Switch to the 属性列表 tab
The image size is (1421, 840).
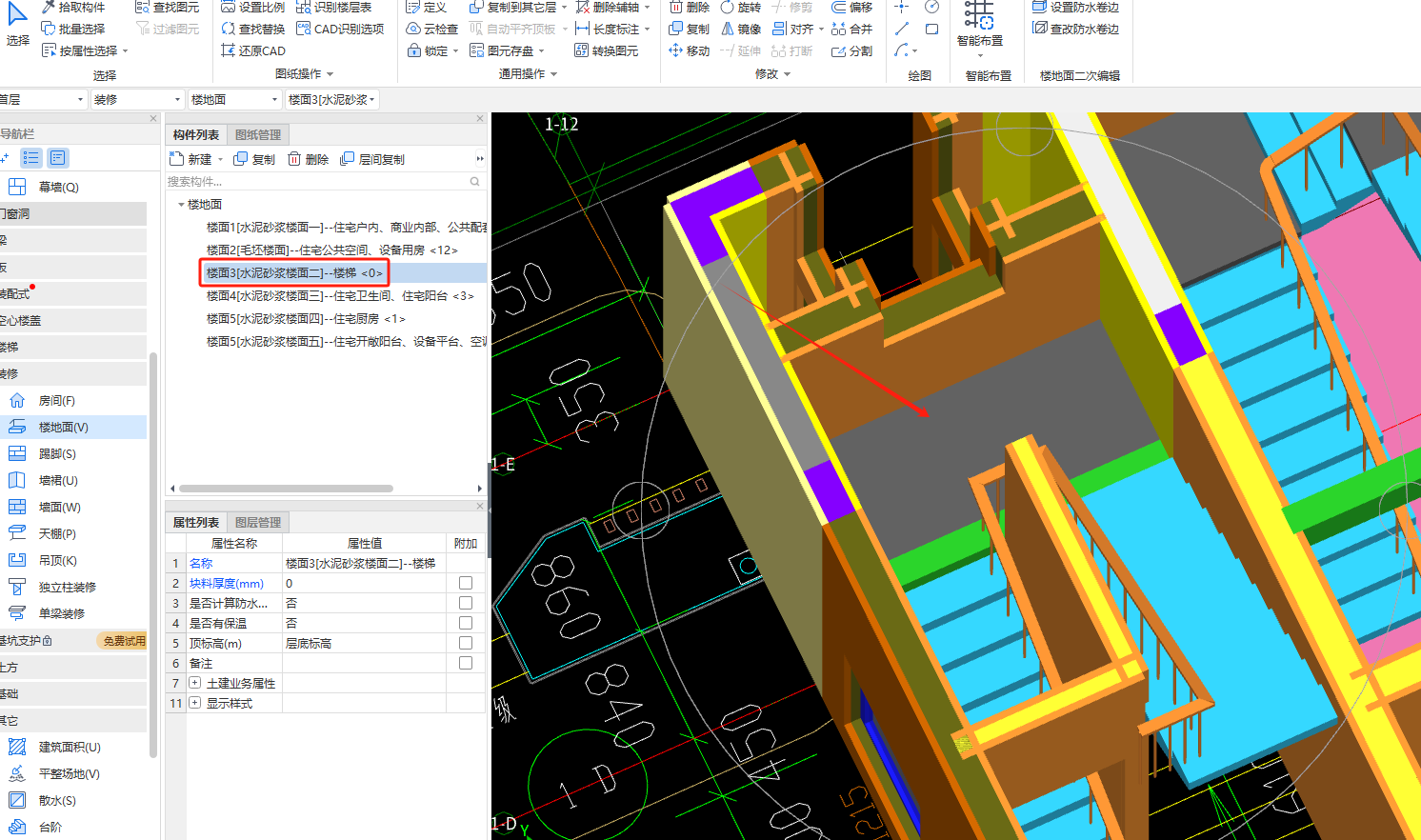point(196,522)
